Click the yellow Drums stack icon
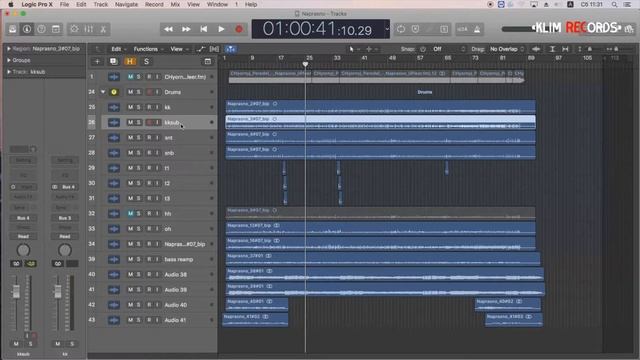Viewport: 640px width, 360px height. [114, 92]
